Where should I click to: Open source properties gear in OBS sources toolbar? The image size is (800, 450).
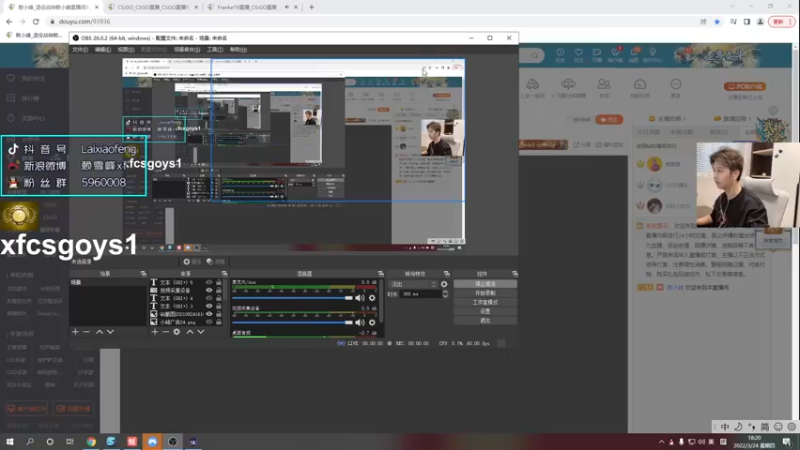[x=177, y=332]
